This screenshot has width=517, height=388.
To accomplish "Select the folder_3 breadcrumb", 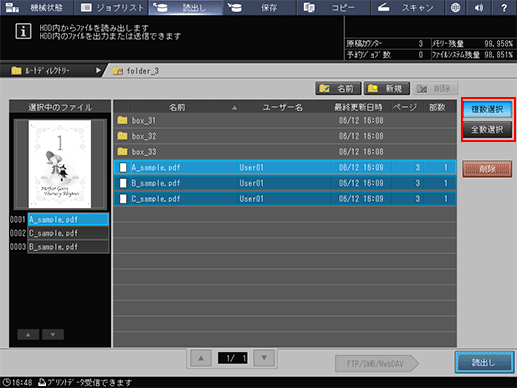I will click(x=136, y=71).
